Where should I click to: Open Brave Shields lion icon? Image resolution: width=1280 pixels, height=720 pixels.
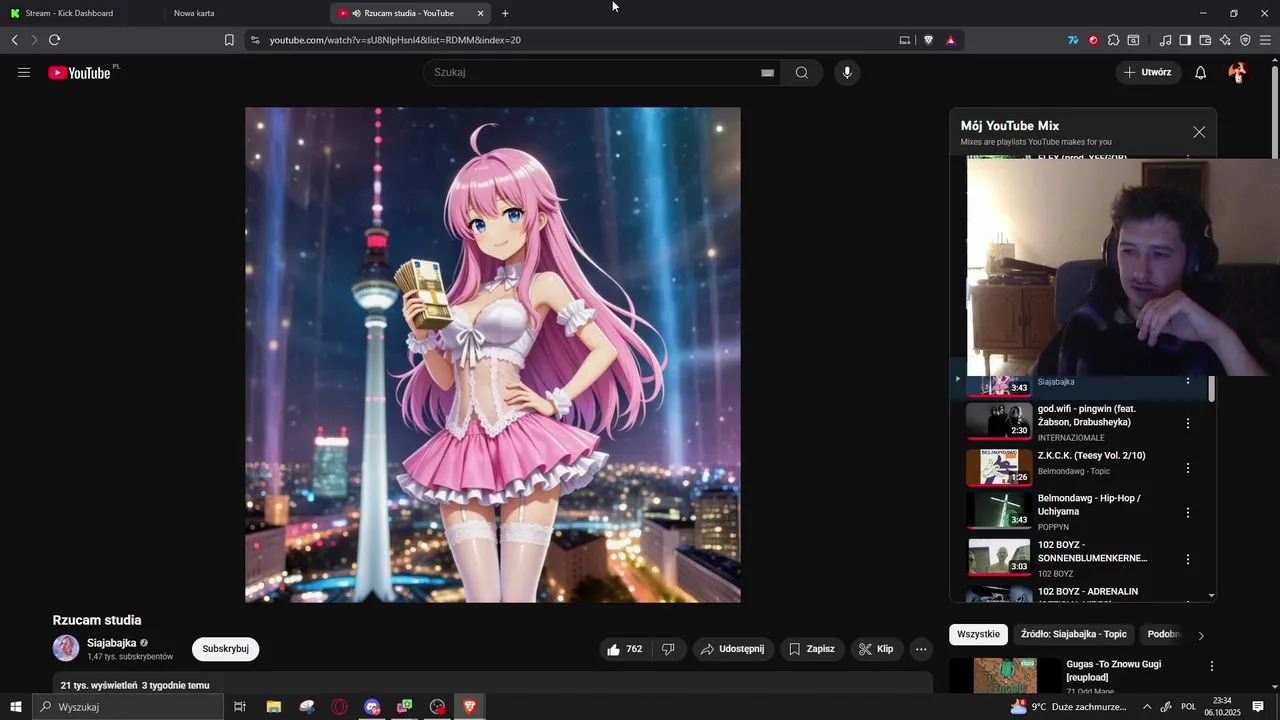click(x=928, y=40)
